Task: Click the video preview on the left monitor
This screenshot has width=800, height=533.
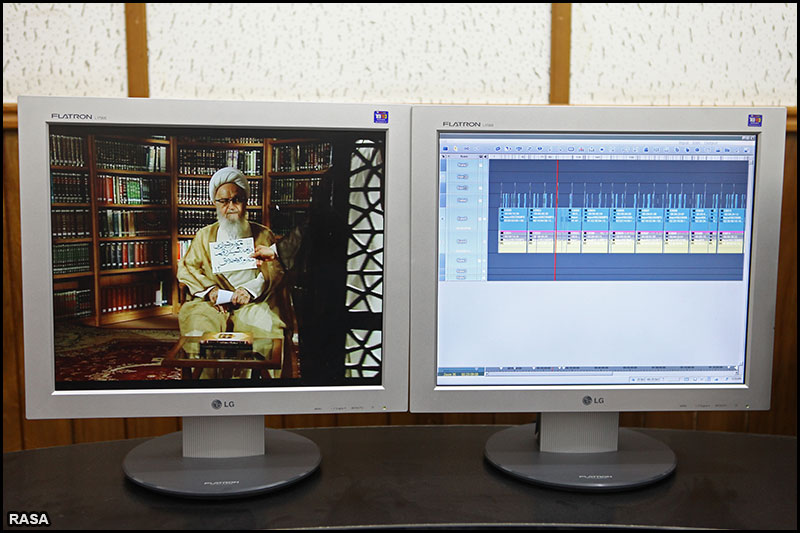Action: pyautogui.click(x=218, y=258)
